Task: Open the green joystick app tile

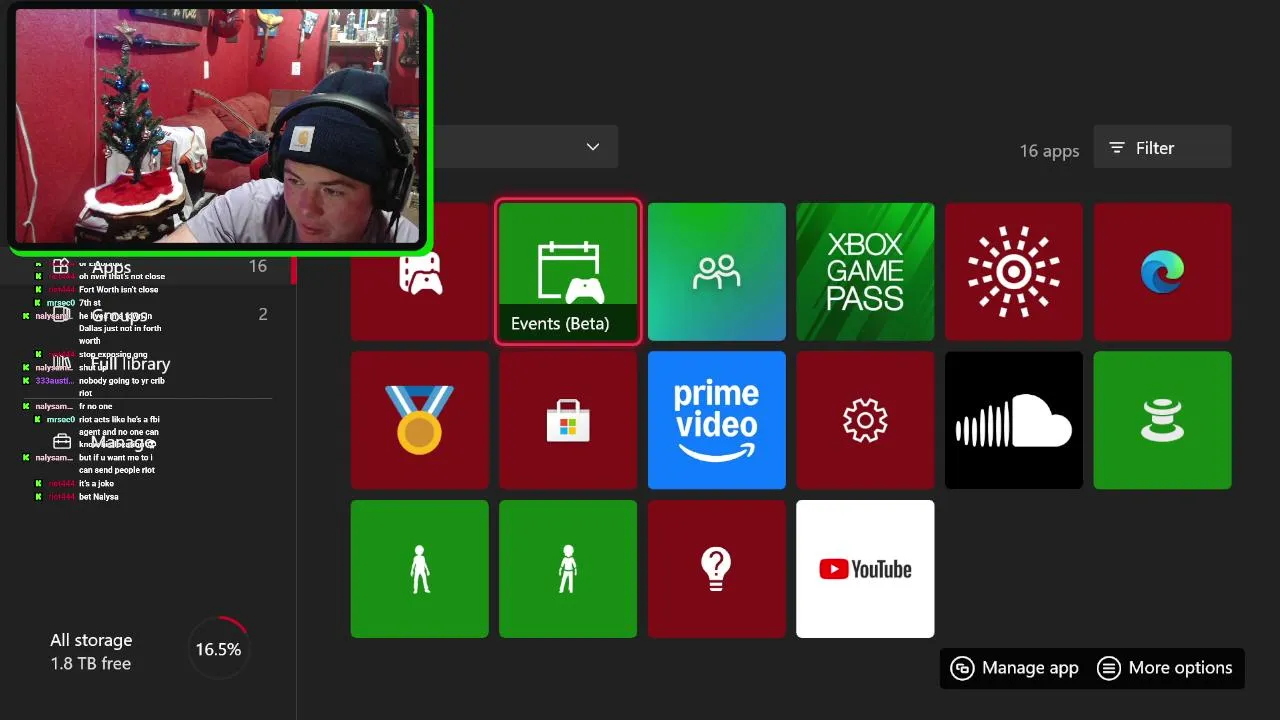Action: (1163, 420)
